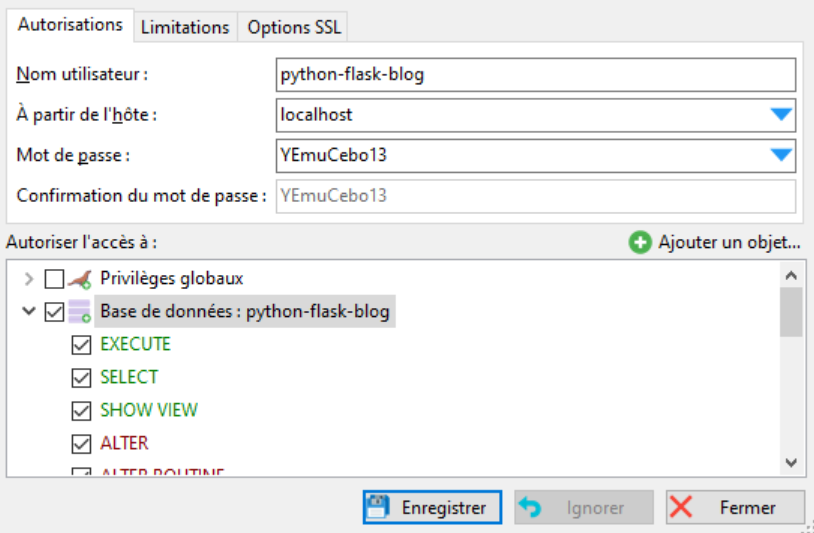Collapse the Base de données tree node
This screenshot has height=533, width=814.
(28, 312)
